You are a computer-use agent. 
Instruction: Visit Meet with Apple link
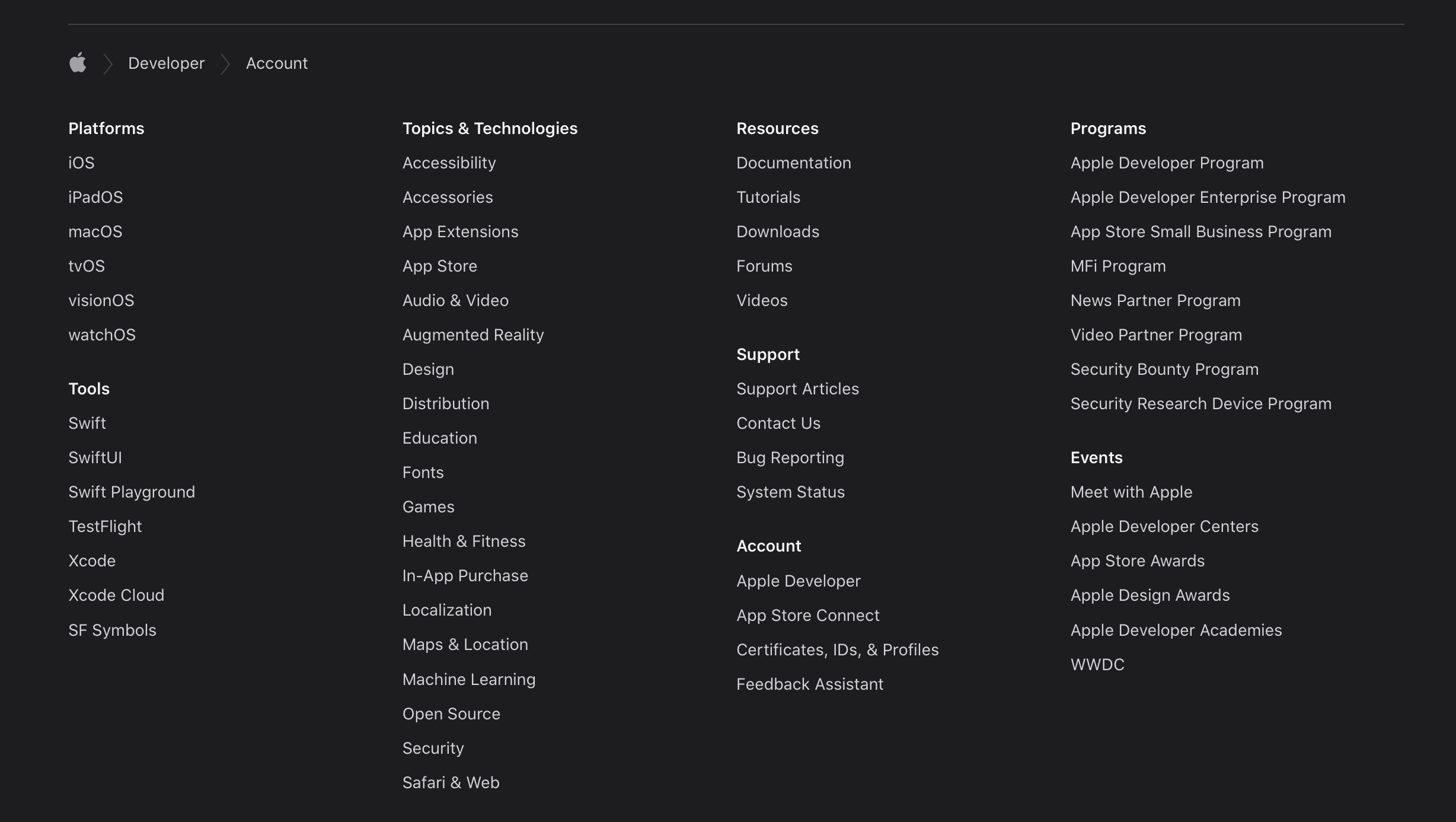1131,492
